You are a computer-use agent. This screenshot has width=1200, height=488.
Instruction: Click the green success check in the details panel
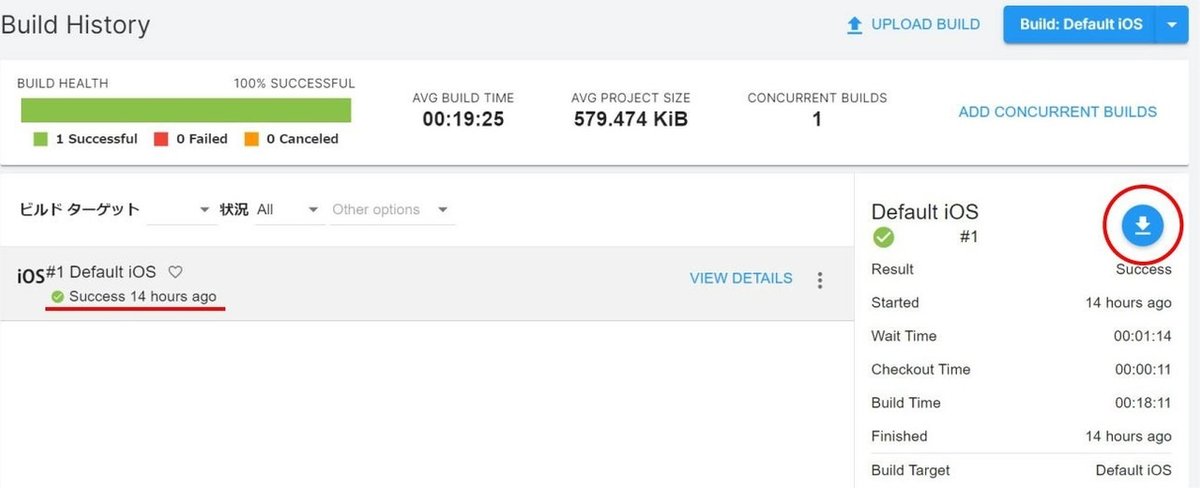click(884, 238)
